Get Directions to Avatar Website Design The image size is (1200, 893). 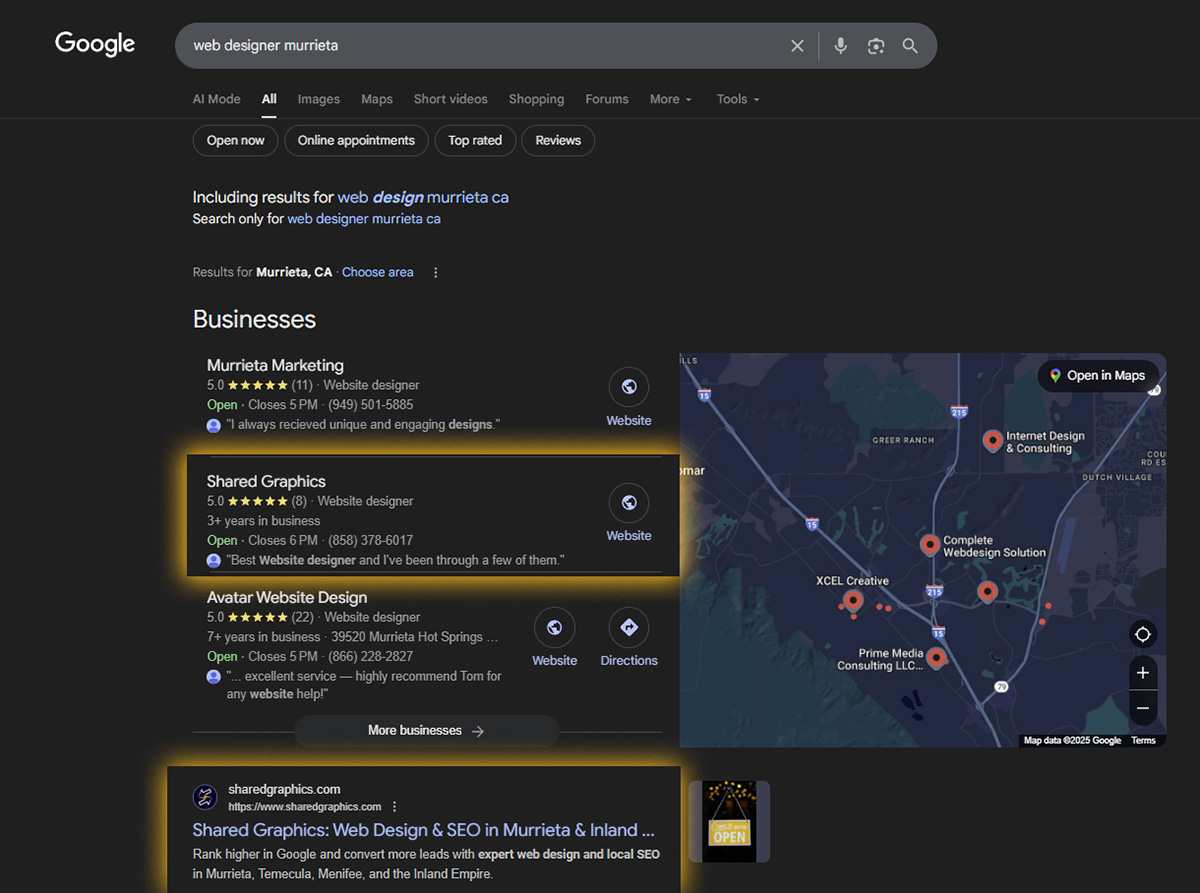[x=628, y=628]
